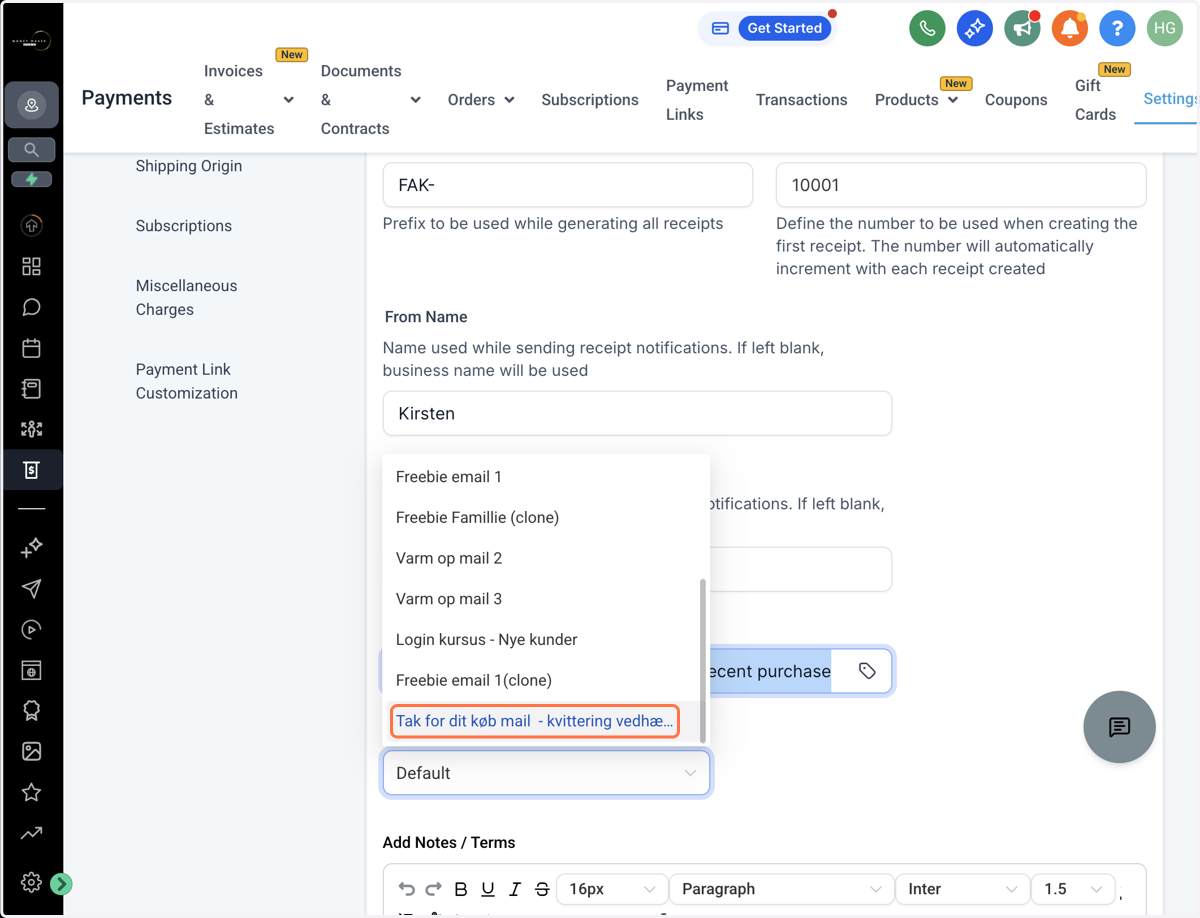Go to the Gift Cards tab
The width and height of the screenshot is (1200, 918).
click(x=1095, y=100)
